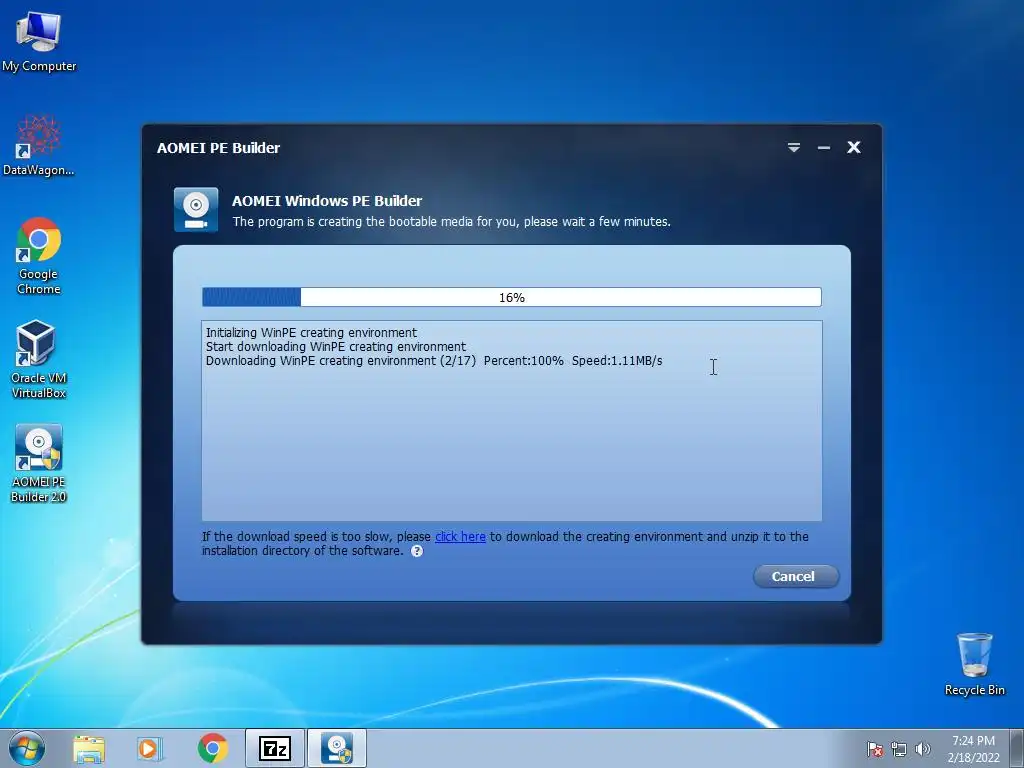Open the AOMEI PE Builder title bar dropdown menu

[x=793, y=148]
